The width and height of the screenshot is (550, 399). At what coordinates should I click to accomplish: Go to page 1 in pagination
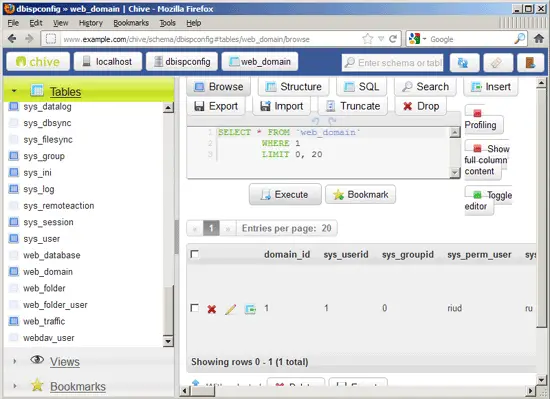211,228
